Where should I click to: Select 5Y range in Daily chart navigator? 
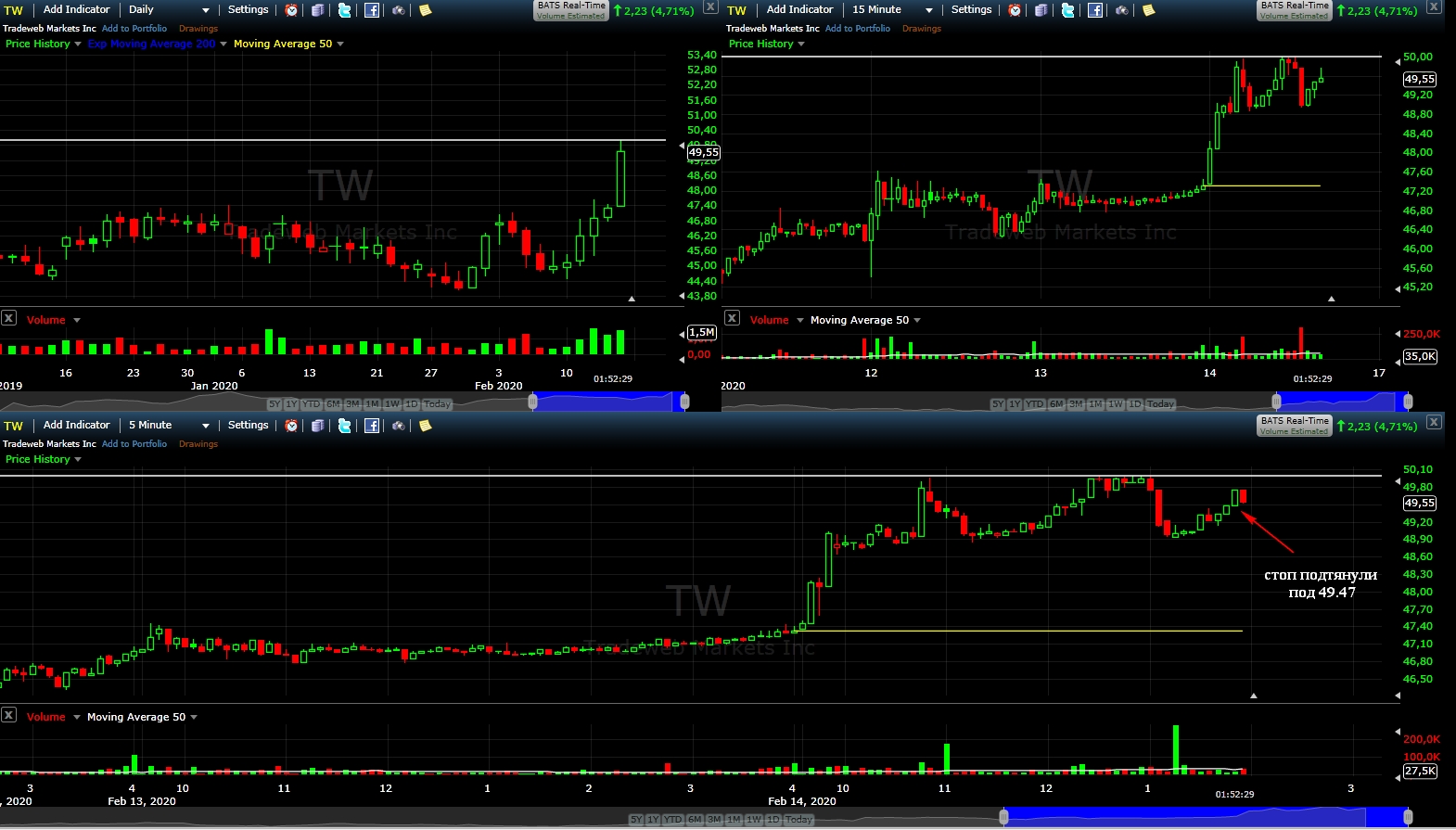275,404
